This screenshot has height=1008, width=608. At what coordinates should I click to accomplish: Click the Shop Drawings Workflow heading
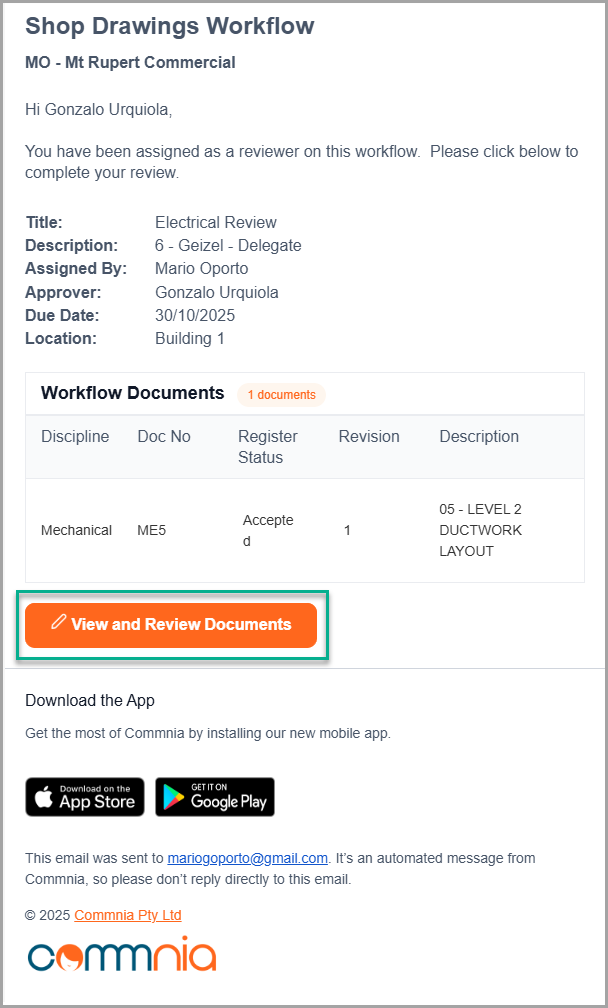170,27
